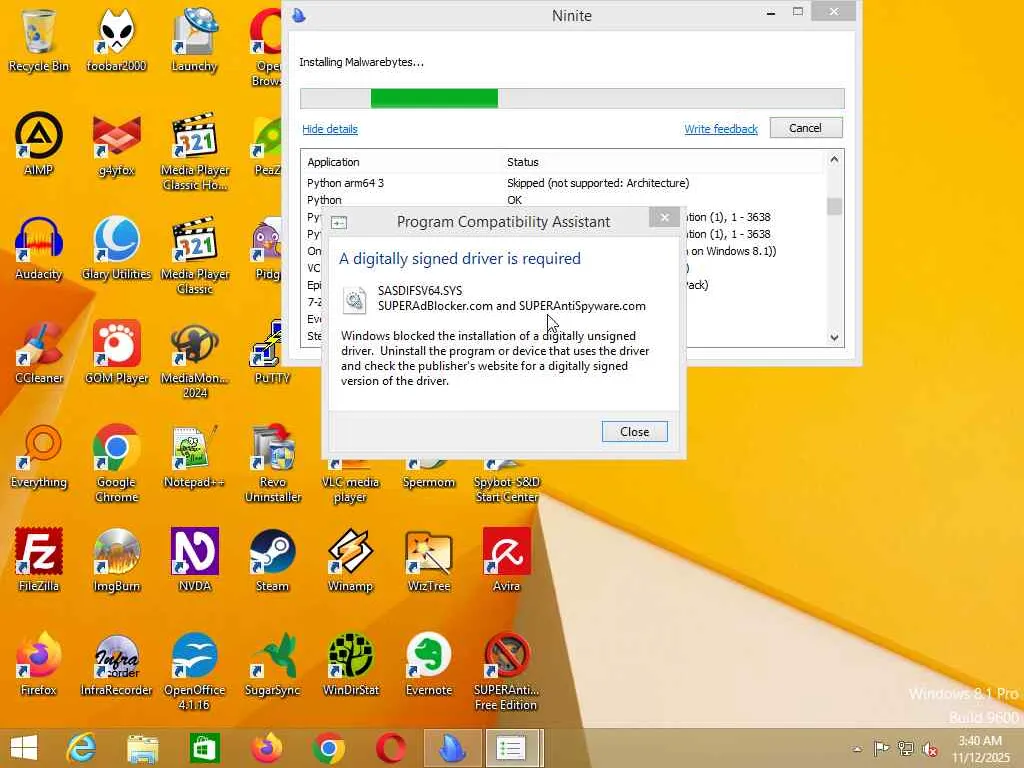Image resolution: width=1024 pixels, height=768 pixels.
Task: Open the taskbar clock and date
Action: (x=980, y=749)
